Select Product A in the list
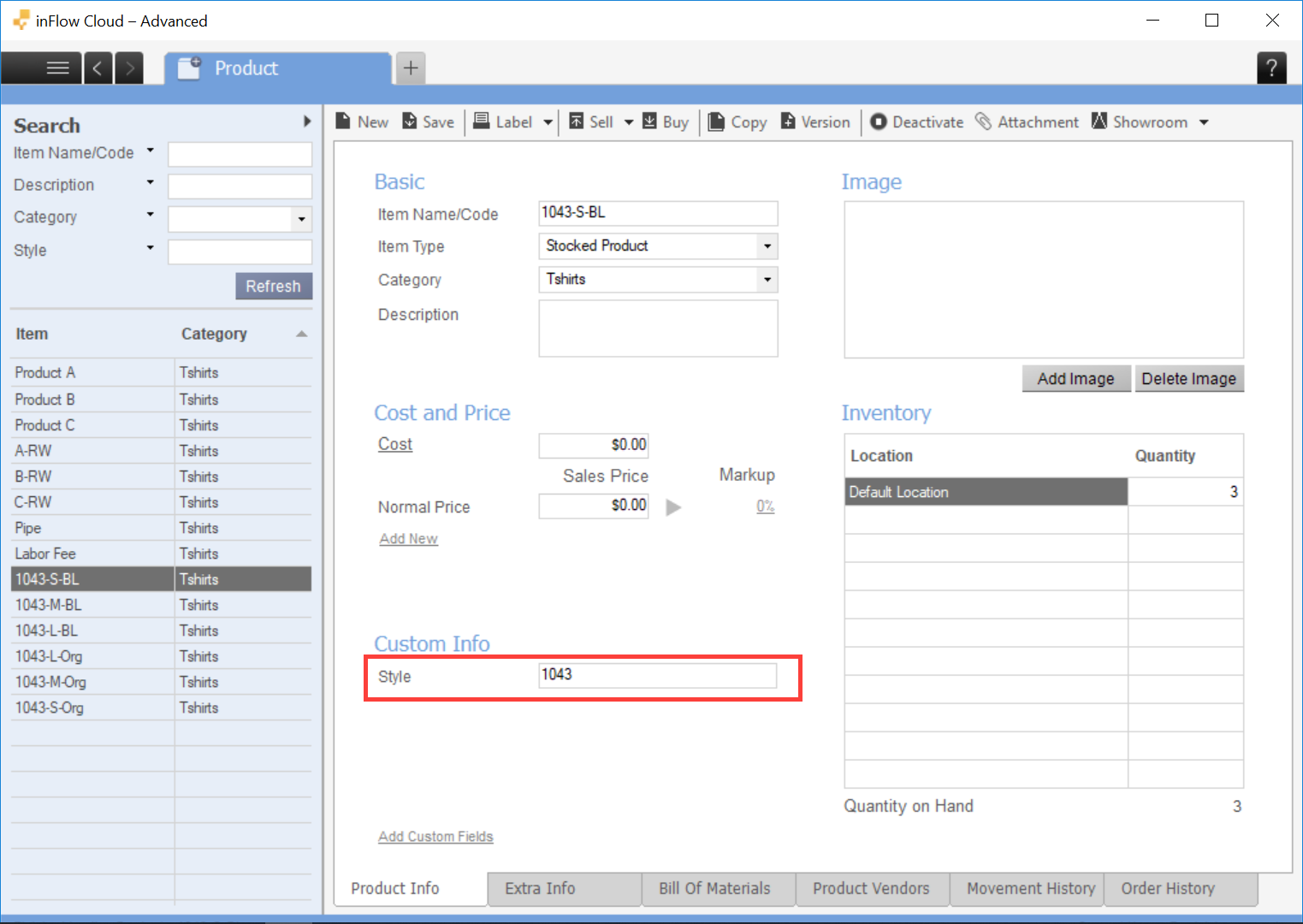The image size is (1303, 924). tap(161, 373)
